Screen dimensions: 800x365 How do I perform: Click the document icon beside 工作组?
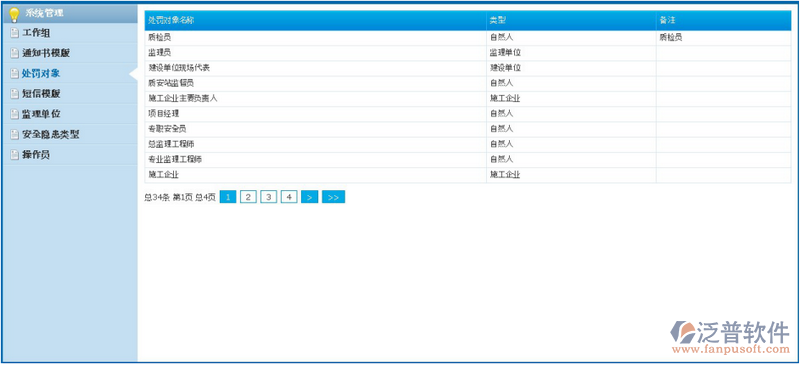[x=14, y=33]
